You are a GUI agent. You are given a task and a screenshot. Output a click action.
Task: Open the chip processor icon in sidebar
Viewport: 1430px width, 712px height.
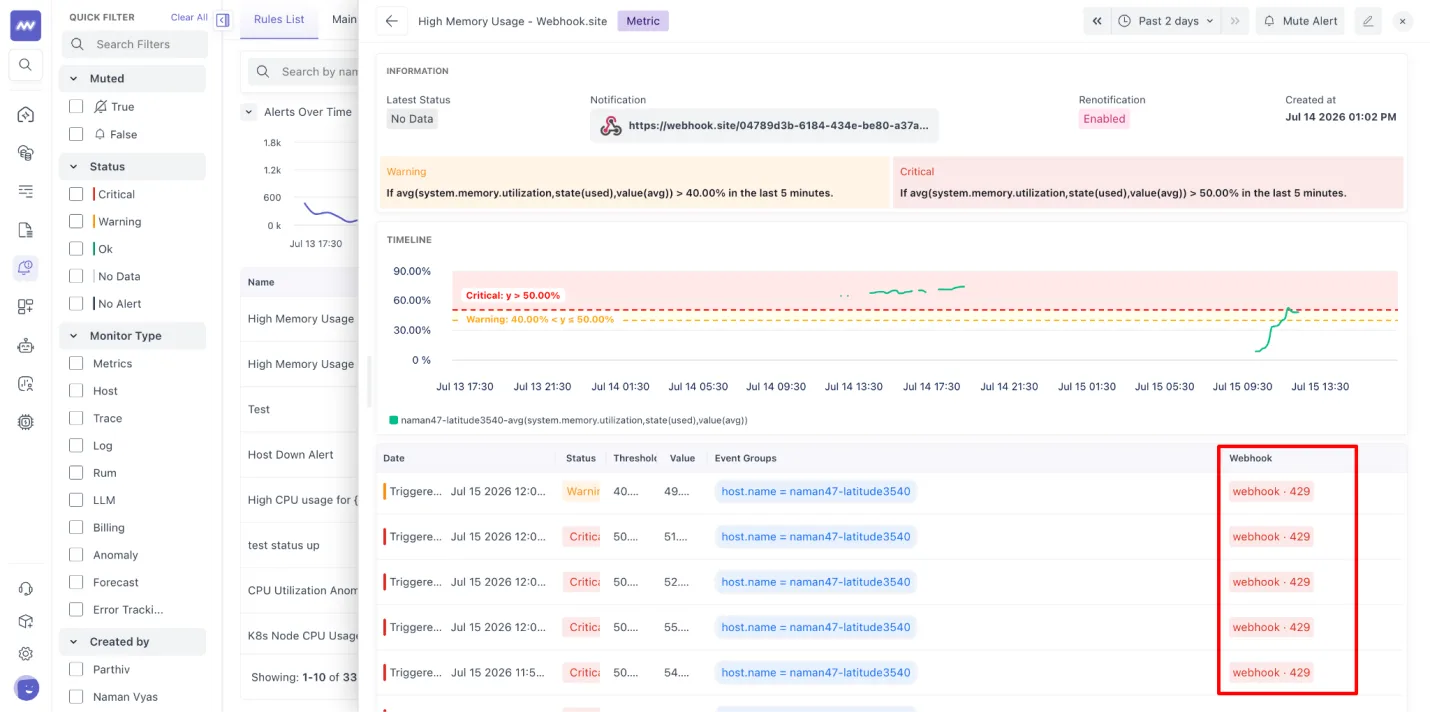tap(26, 422)
